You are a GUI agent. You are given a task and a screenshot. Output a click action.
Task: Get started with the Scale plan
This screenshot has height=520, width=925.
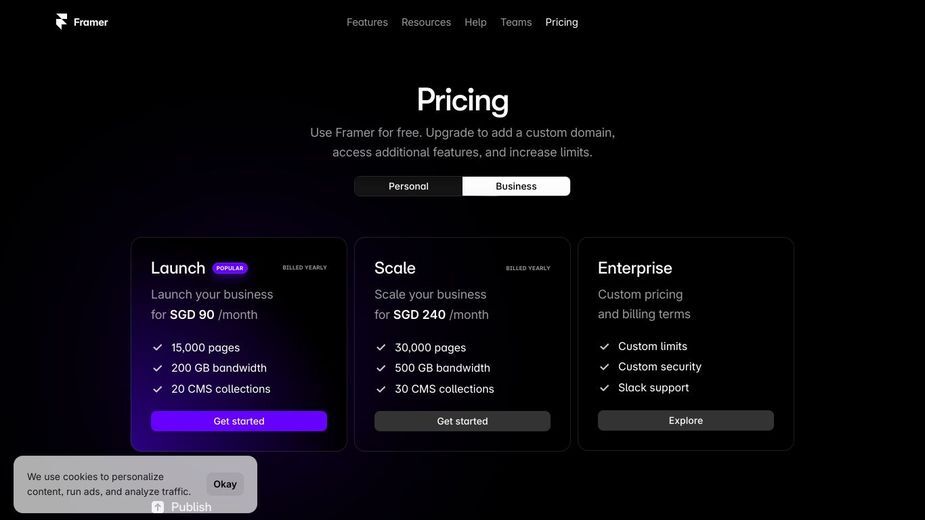462,421
